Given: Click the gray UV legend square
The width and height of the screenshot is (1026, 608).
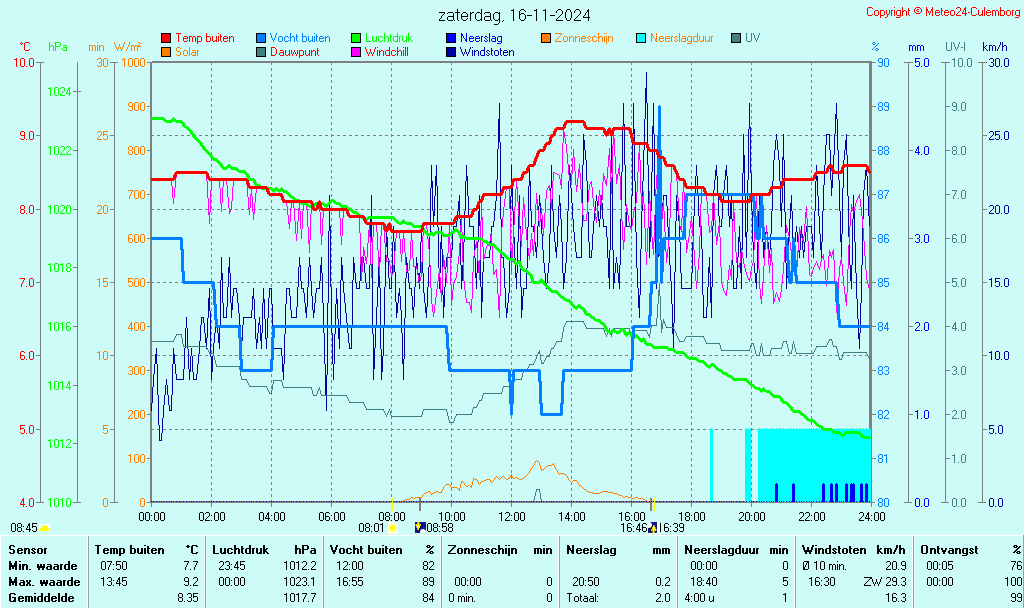Looking at the screenshot, I should (x=736, y=38).
